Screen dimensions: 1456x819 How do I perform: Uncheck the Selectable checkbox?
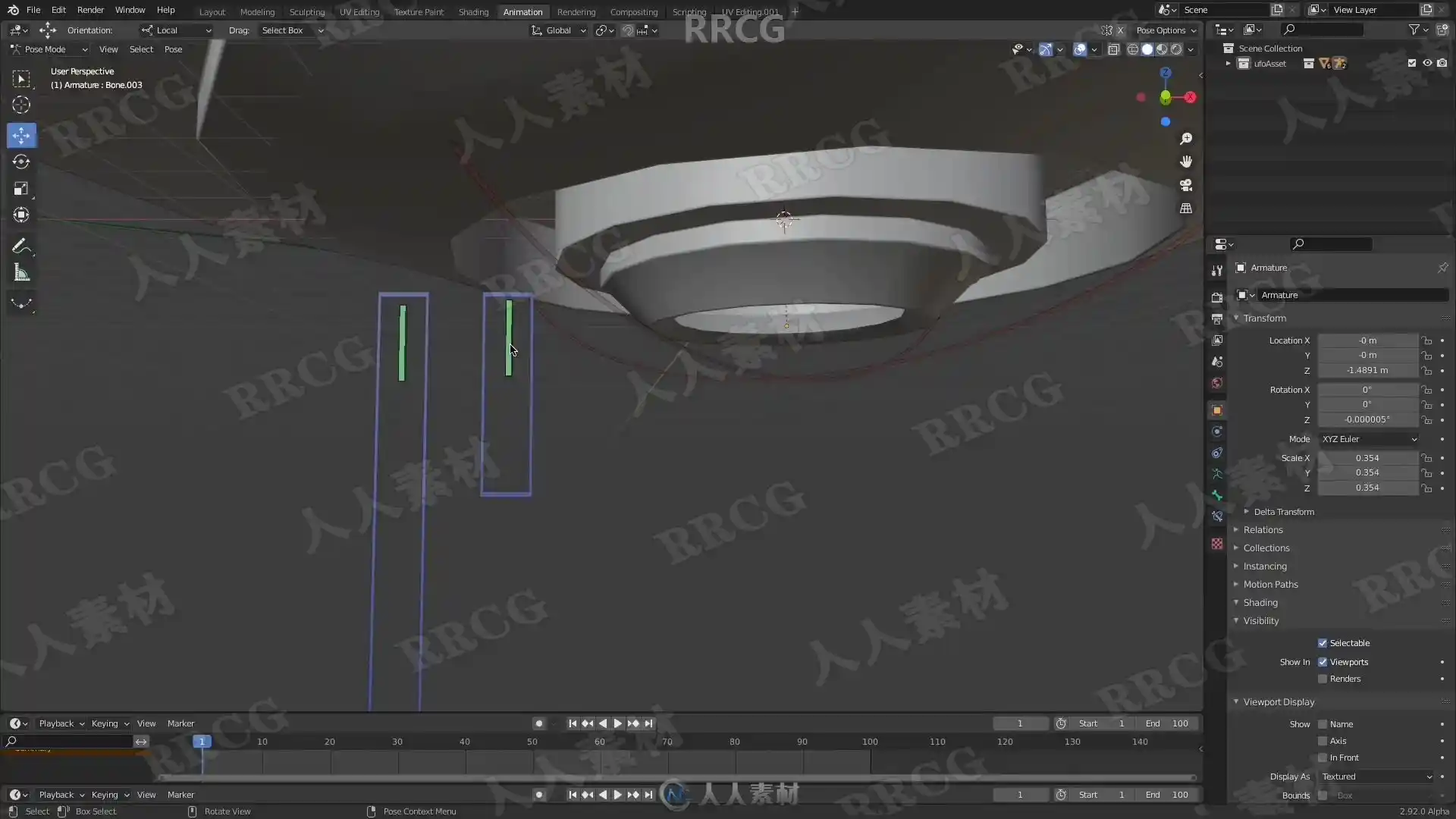click(x=1323, y=643)
